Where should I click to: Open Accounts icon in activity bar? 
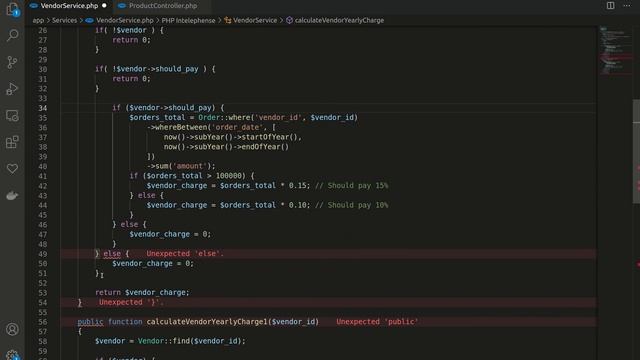point(12,329)
